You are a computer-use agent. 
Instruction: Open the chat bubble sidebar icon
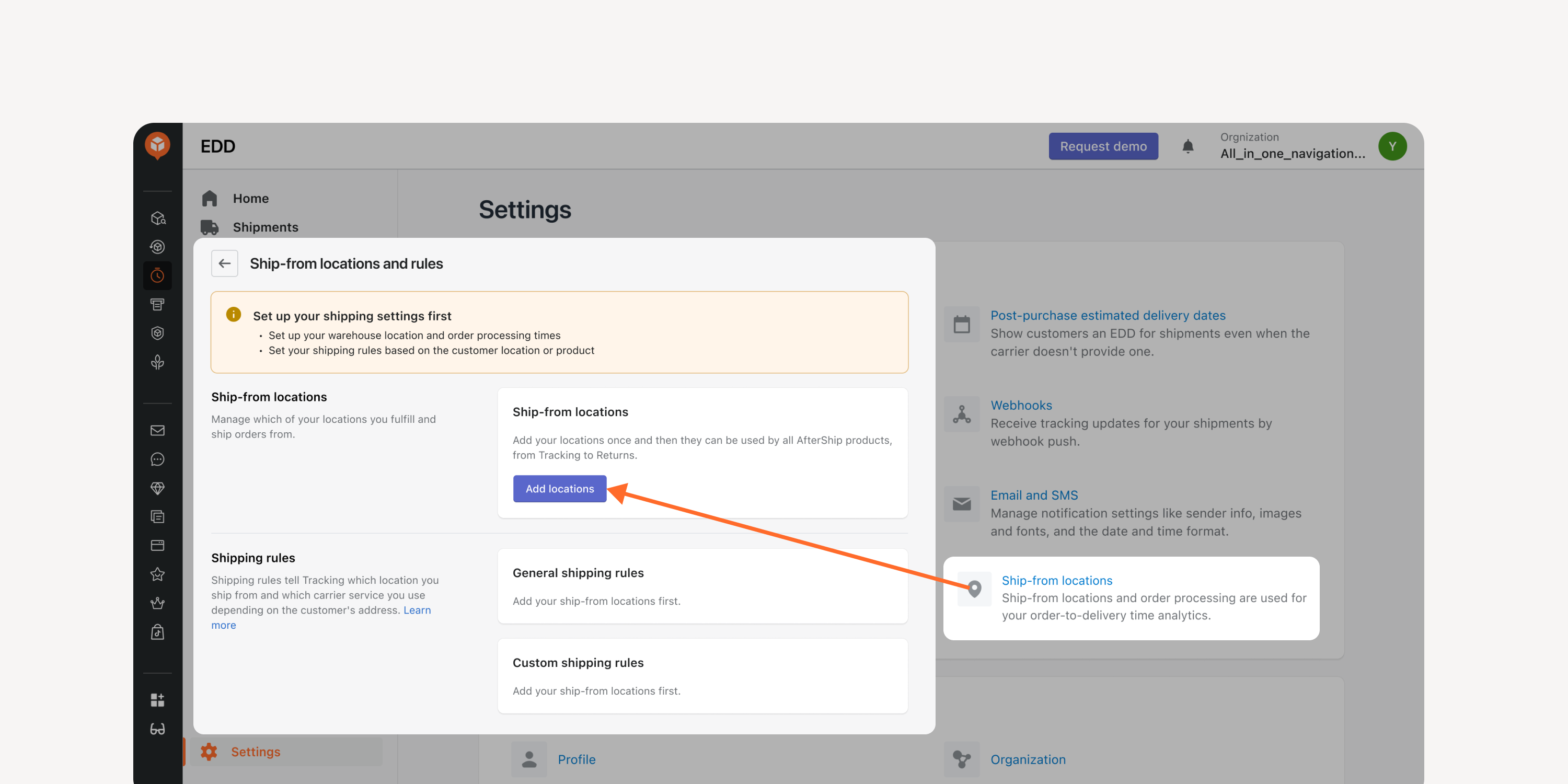click(x=158, y=459)
